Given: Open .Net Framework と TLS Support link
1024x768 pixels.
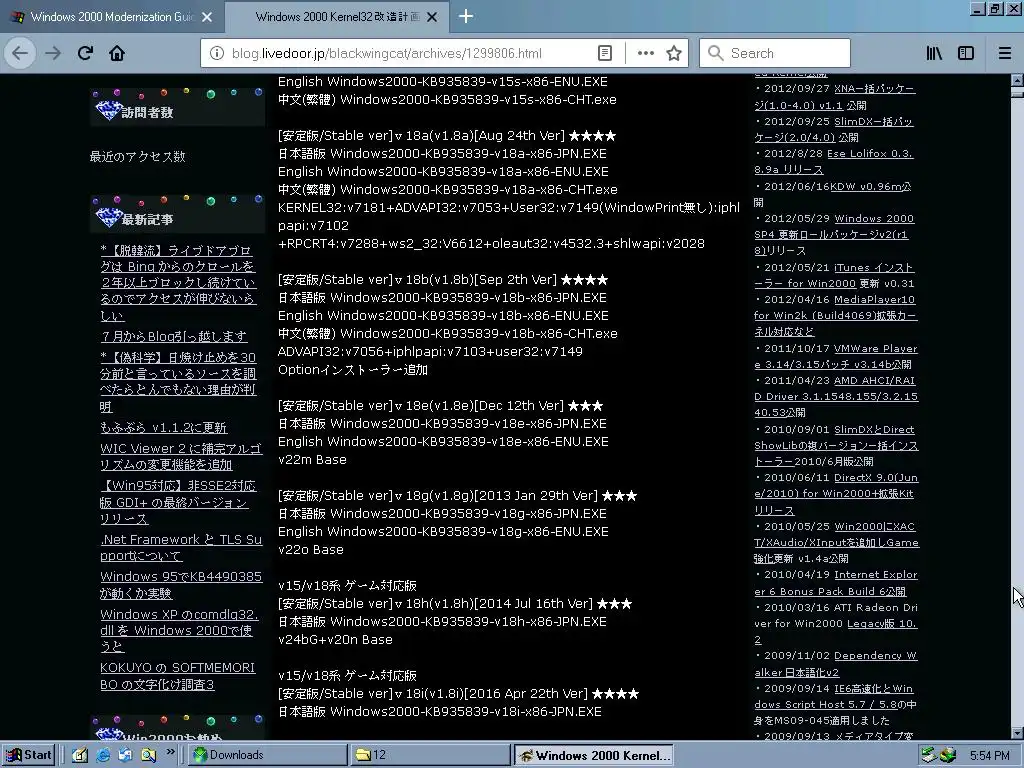Looking at the screenshot, I should click(181, 547).
